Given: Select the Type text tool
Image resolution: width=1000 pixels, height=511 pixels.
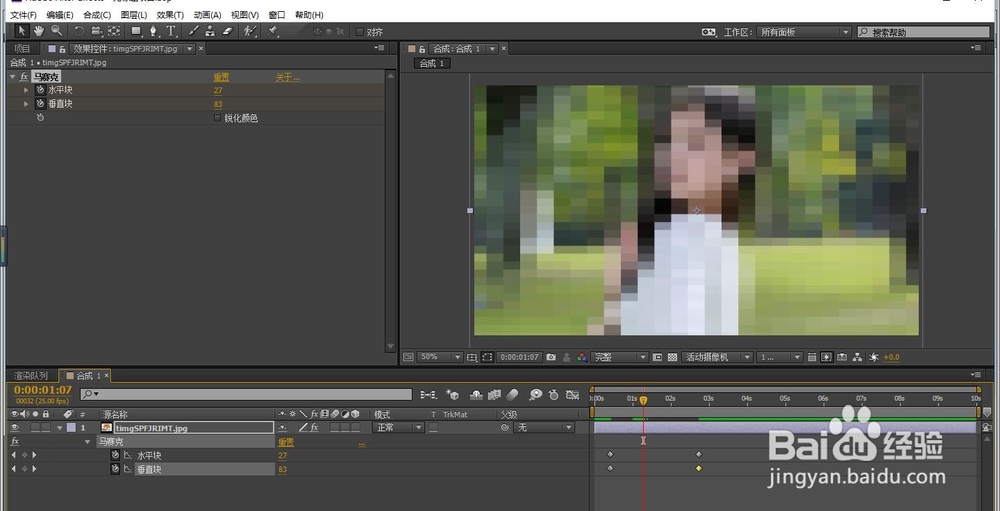Looking at the screenshot, I should 171,31.
